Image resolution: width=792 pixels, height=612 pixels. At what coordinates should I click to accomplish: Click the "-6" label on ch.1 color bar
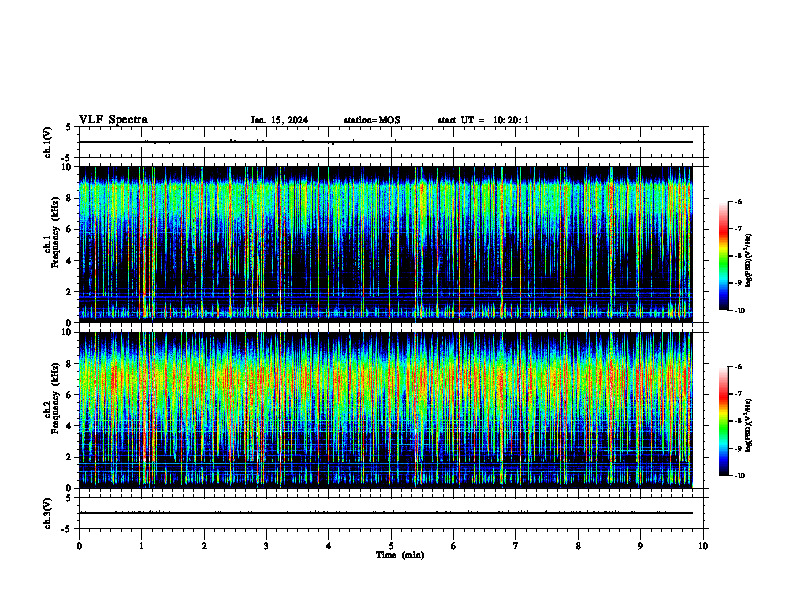738,201
